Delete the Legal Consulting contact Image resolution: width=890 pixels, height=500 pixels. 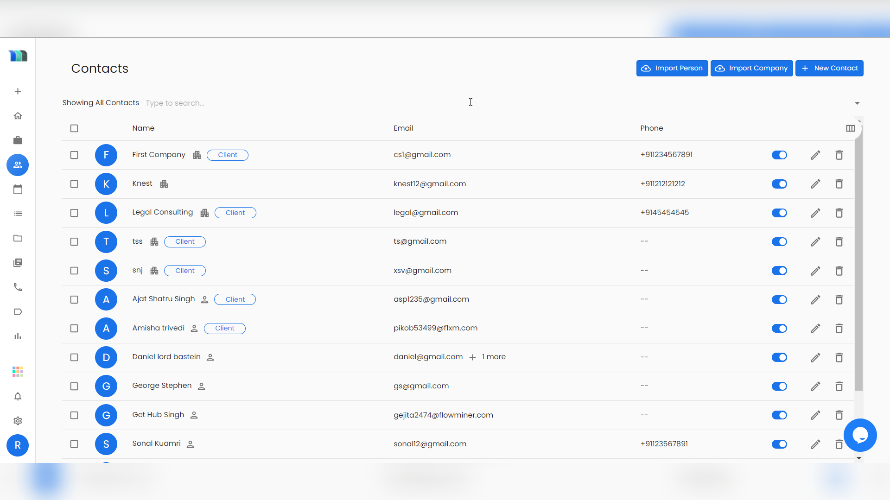839,213
